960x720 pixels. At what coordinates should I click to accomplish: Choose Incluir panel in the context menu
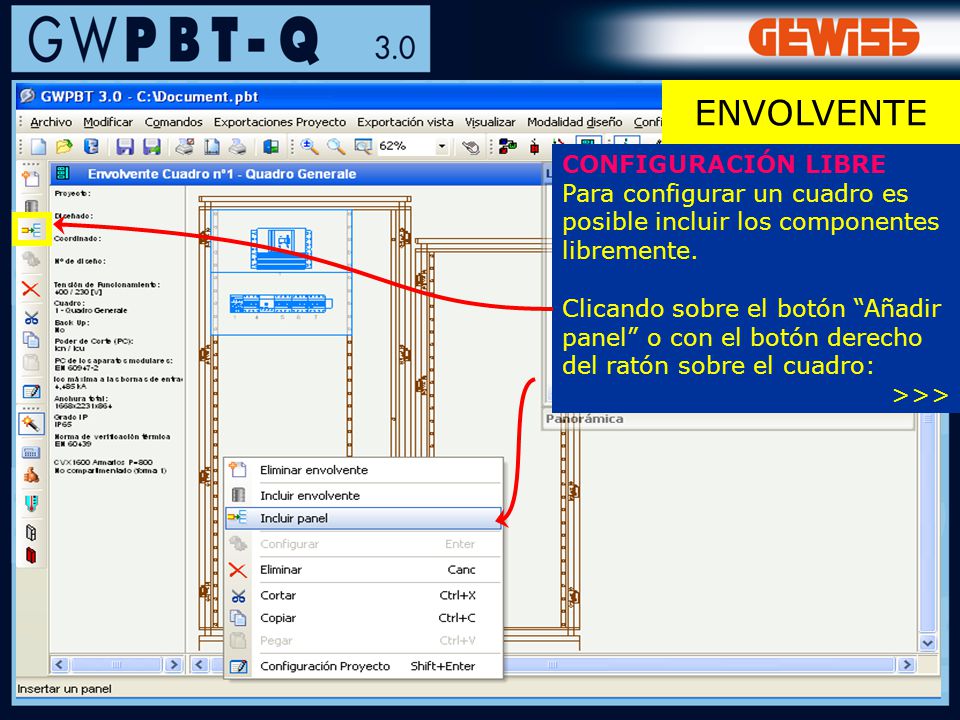pos(364,519)
